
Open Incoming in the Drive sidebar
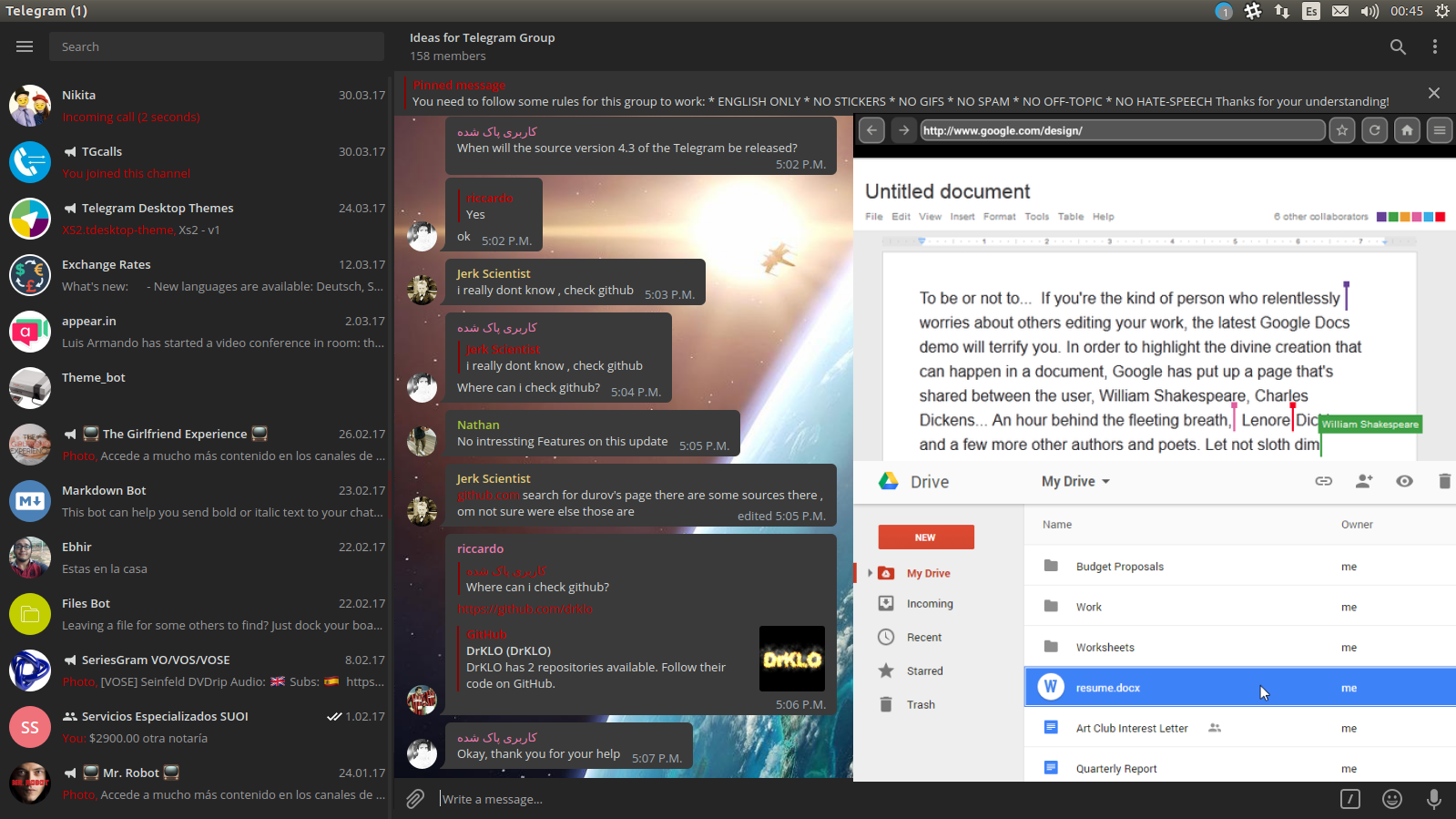[x=930, y=603]
